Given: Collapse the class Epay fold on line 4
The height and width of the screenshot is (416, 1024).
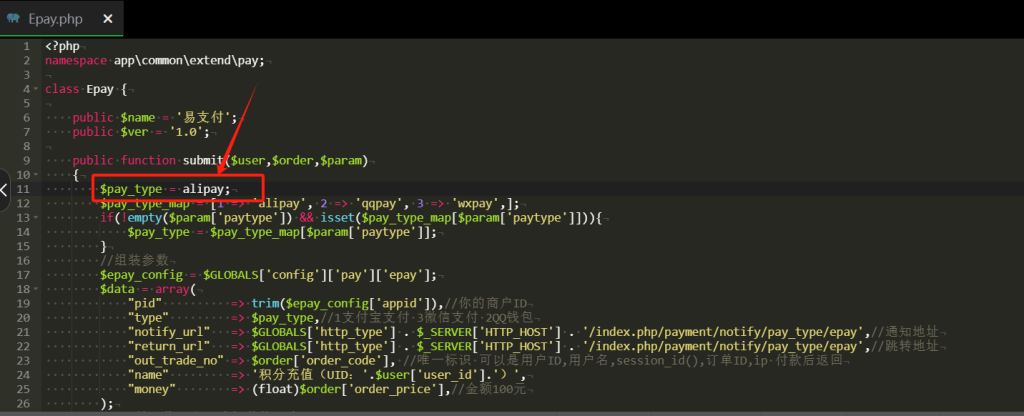Looking at the screenshot, I should coord(35,89).
